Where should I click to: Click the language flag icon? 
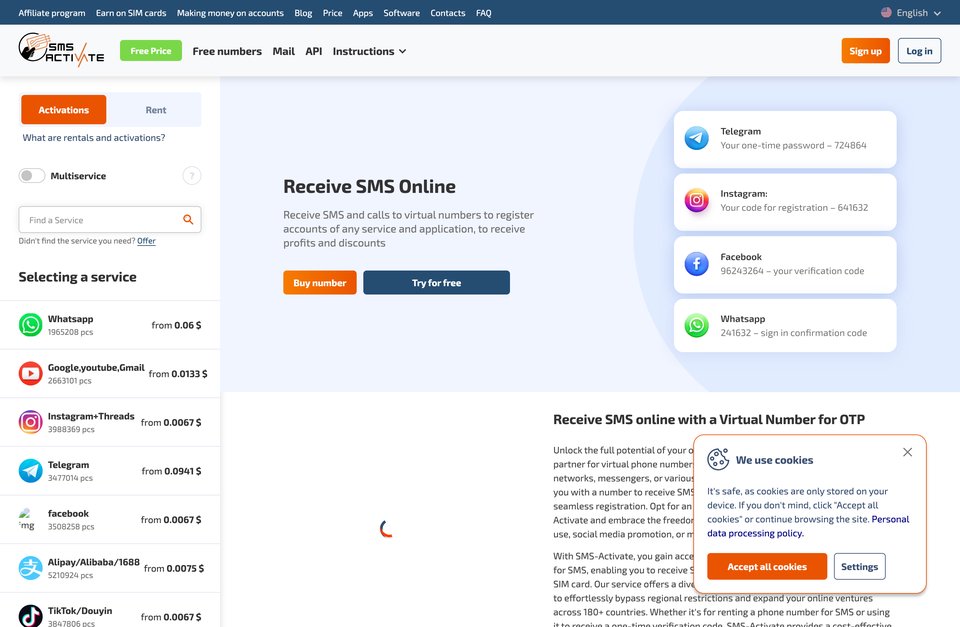click(886, 12)
